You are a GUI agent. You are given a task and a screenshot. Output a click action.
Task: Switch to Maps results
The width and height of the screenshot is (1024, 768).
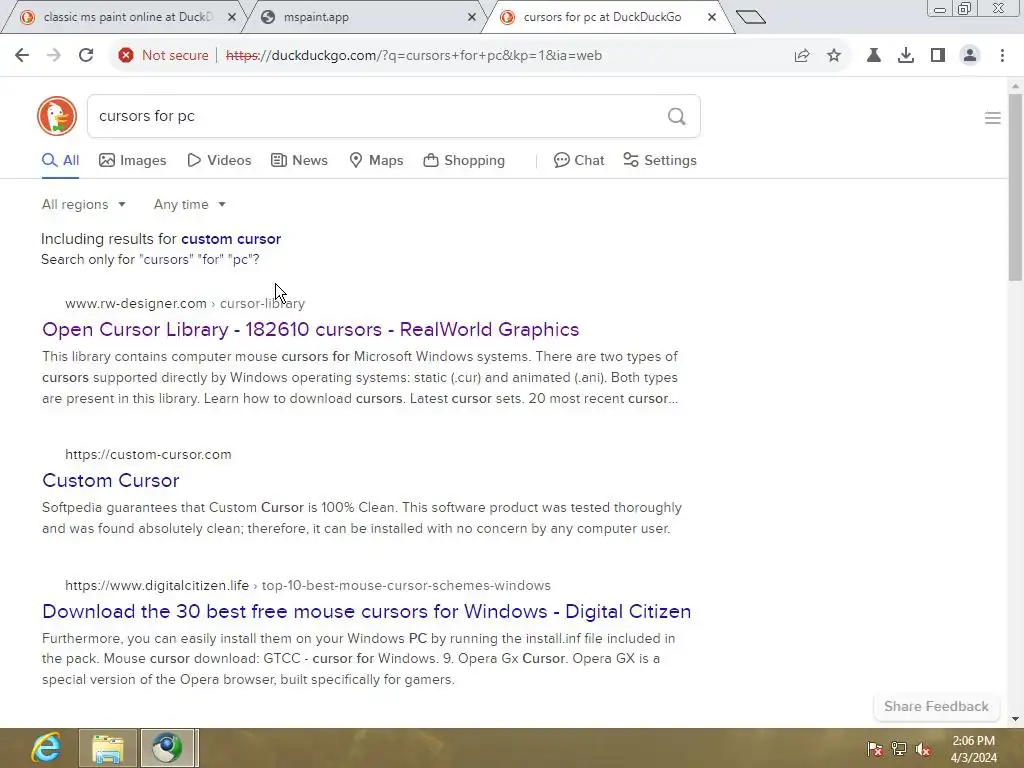click(376, 161)
